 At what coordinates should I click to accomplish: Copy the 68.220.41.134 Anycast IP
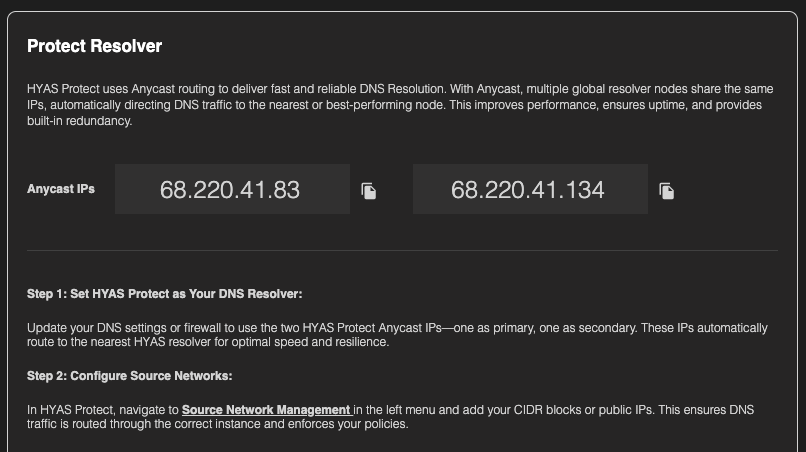[x=667, y=190]
